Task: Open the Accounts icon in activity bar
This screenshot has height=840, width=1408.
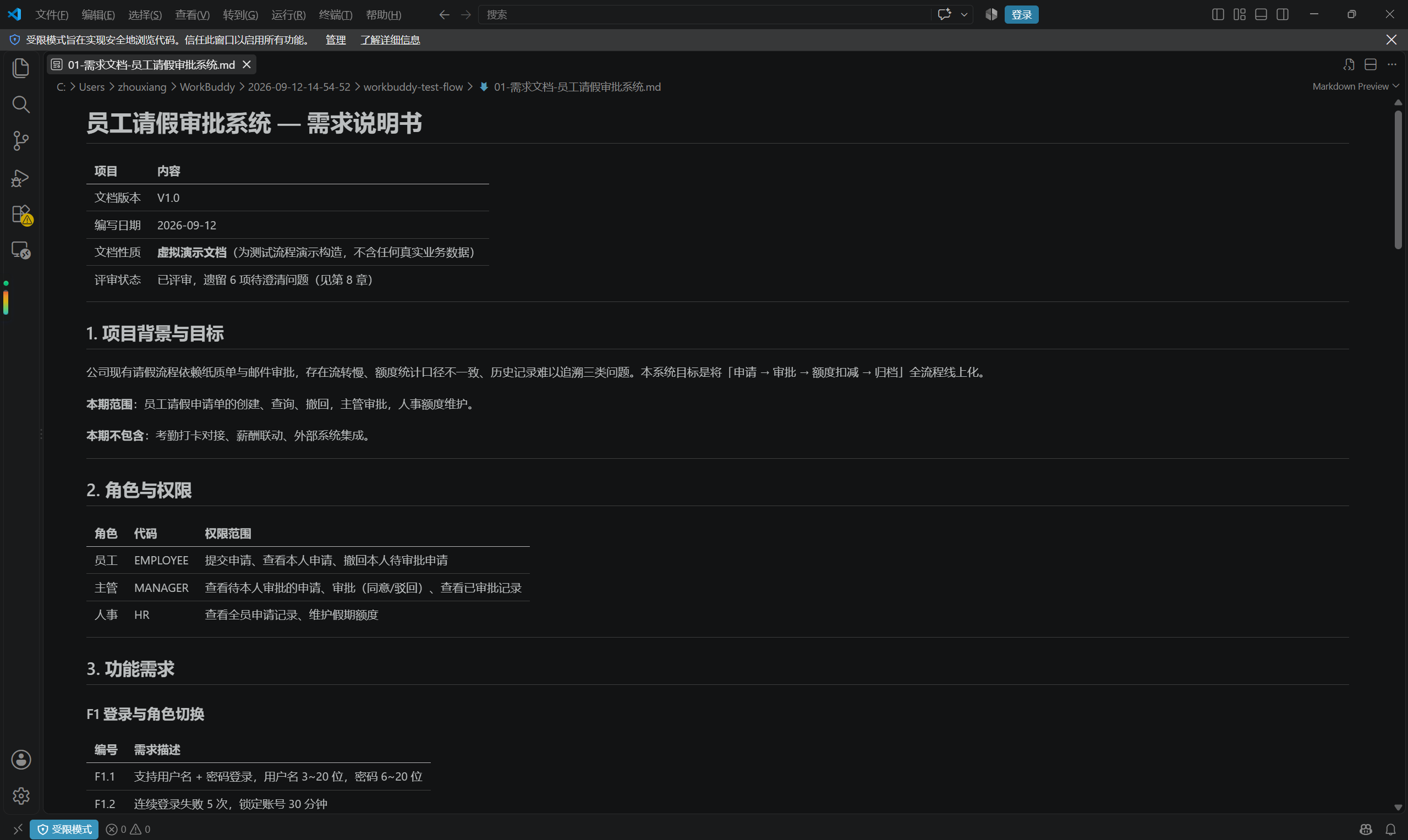Action: click(21, 760)
